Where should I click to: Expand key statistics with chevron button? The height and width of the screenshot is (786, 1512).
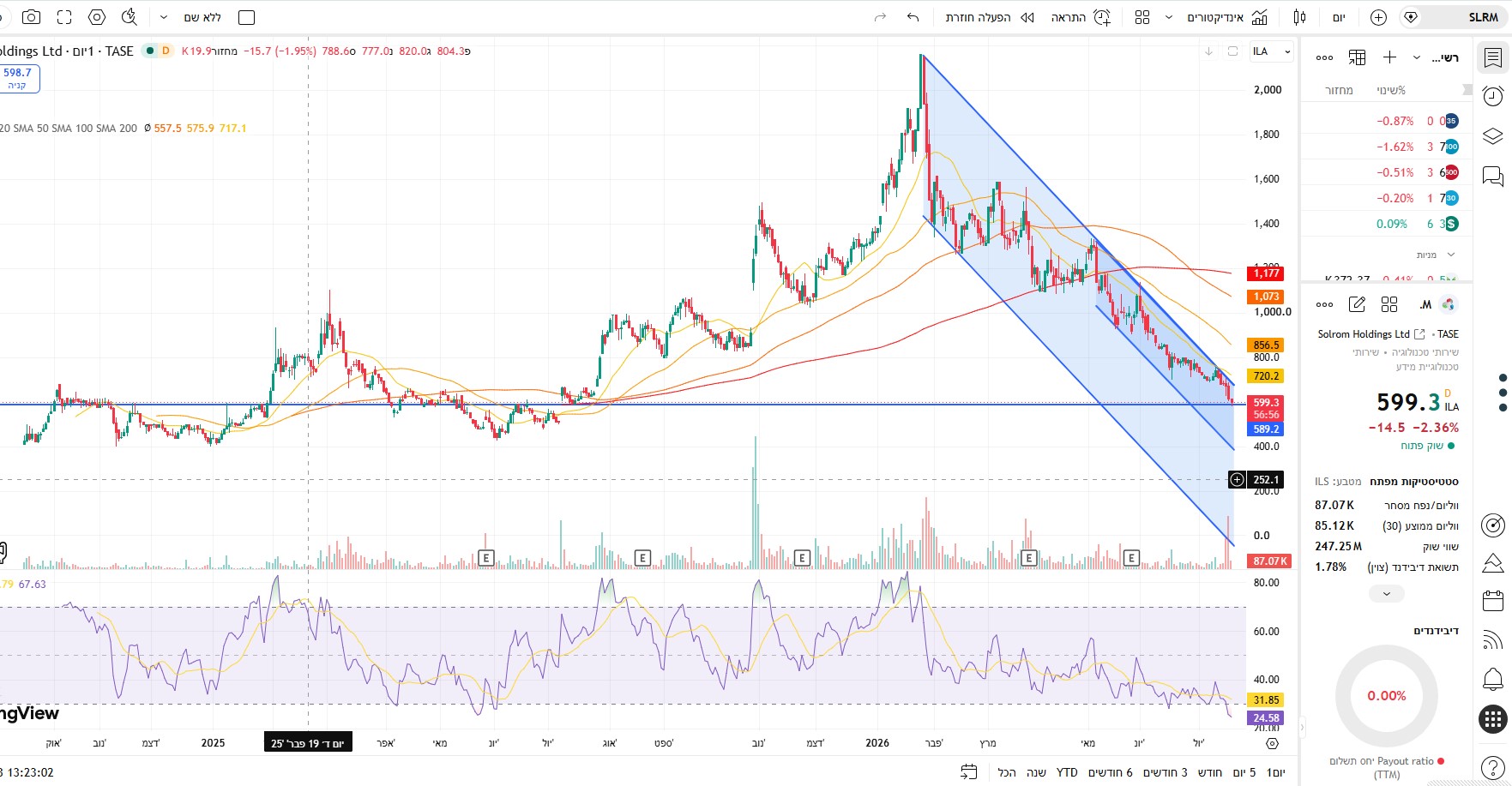click(1387, 593)
